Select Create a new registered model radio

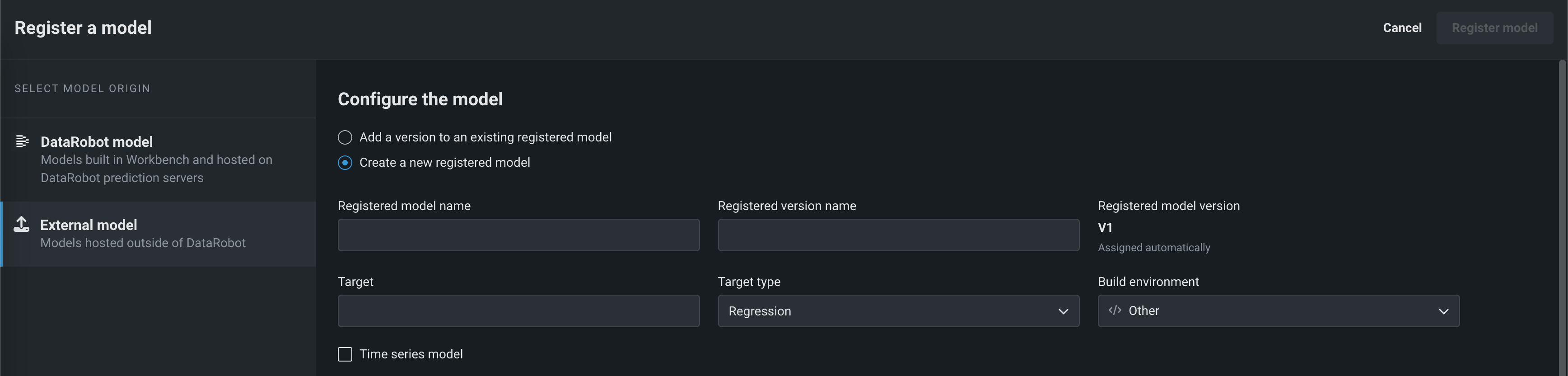tap(345, 163)
